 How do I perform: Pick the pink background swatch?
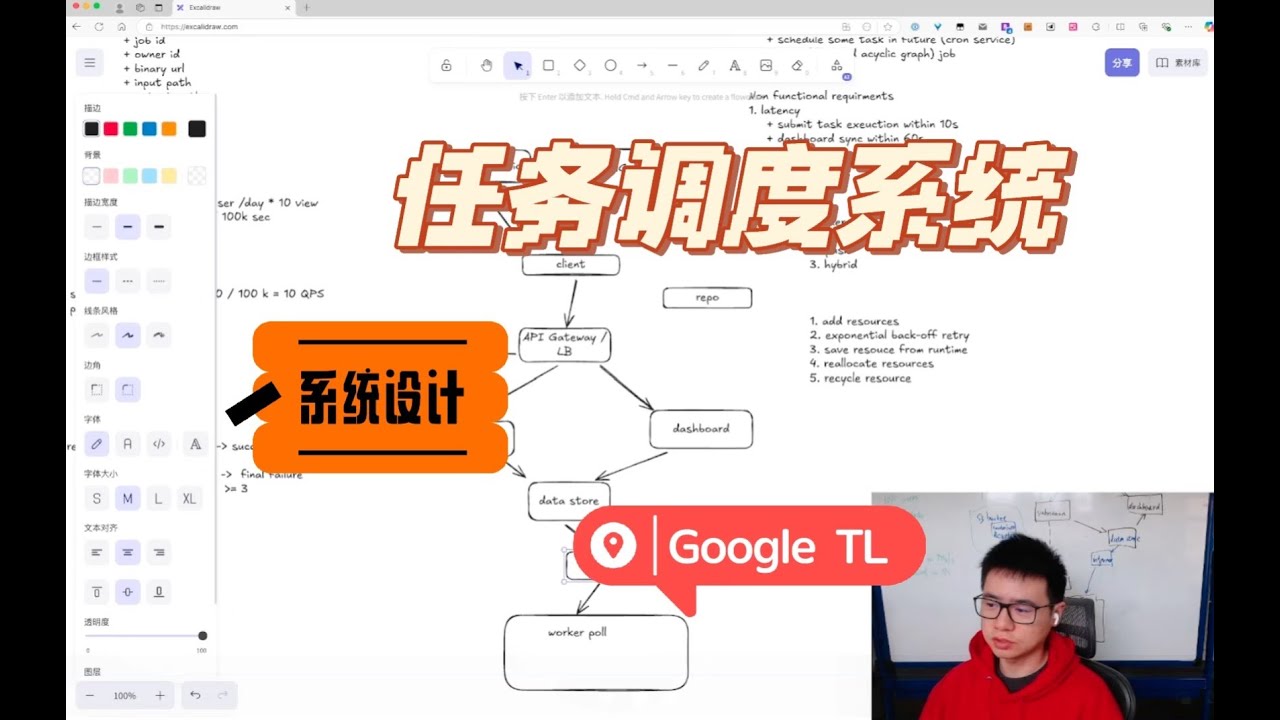click(x=111, y=176)
